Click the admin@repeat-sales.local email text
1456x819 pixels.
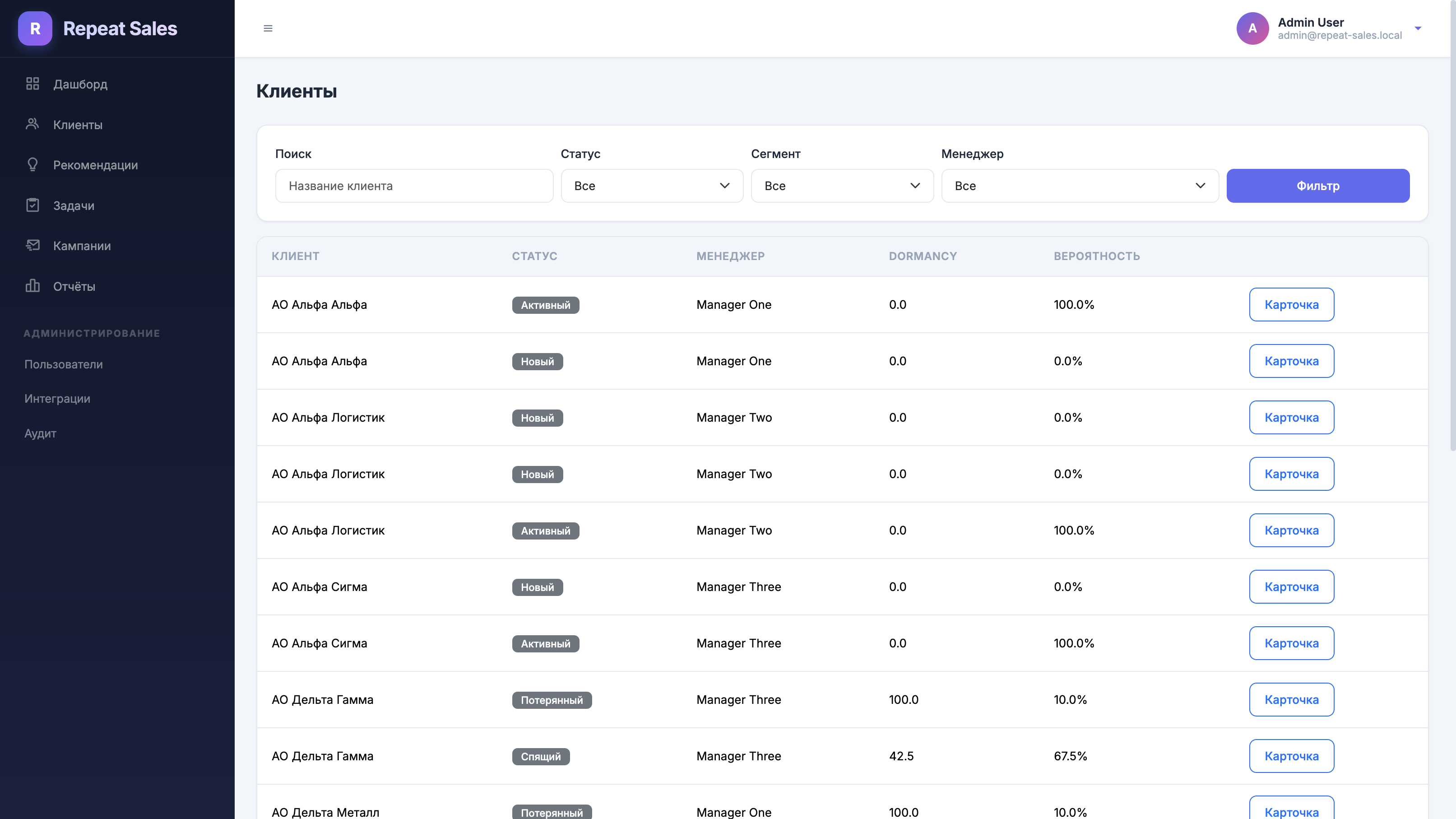1340,36
